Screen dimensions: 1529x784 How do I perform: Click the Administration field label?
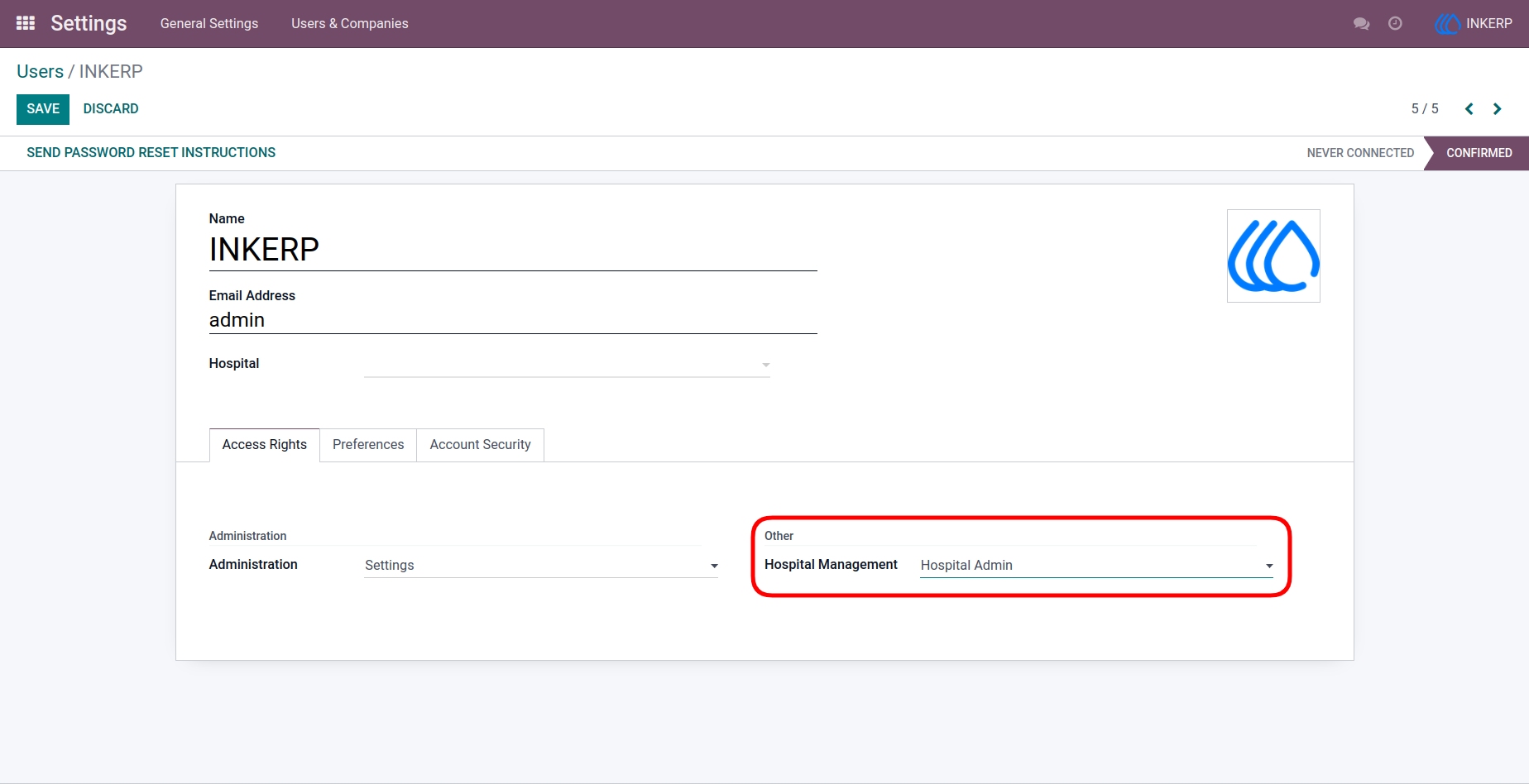point(253,564)
